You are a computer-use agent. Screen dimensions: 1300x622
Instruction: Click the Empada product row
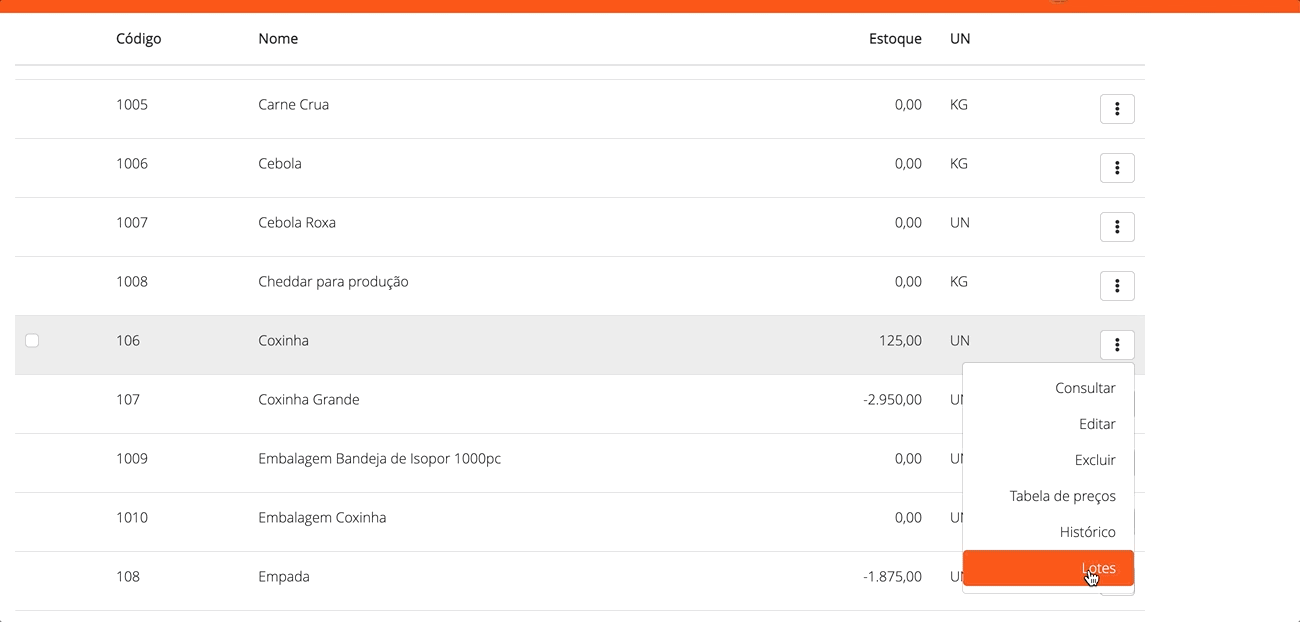coord(284,577)
